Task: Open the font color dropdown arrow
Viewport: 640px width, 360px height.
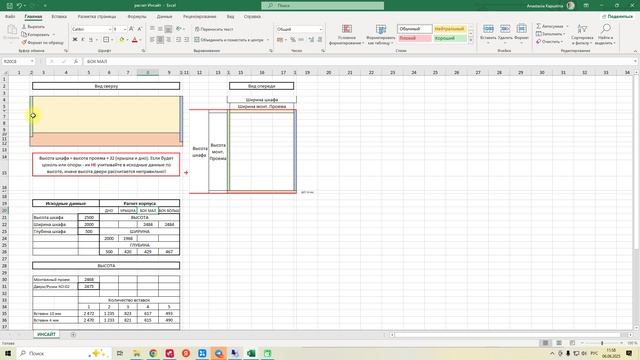Action: click(x=140, y=40)
